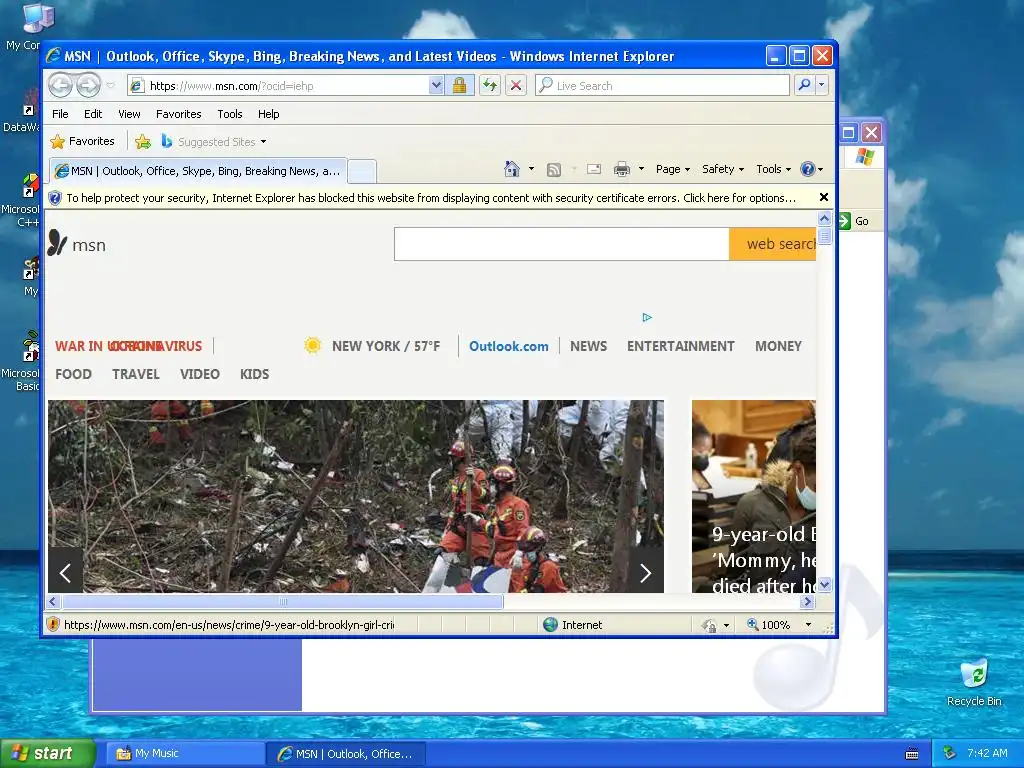Open the 9-year-old Brooklyn girl story thumbnail
The height and width of the screenshot is (768, 1024).
point(754,496)
